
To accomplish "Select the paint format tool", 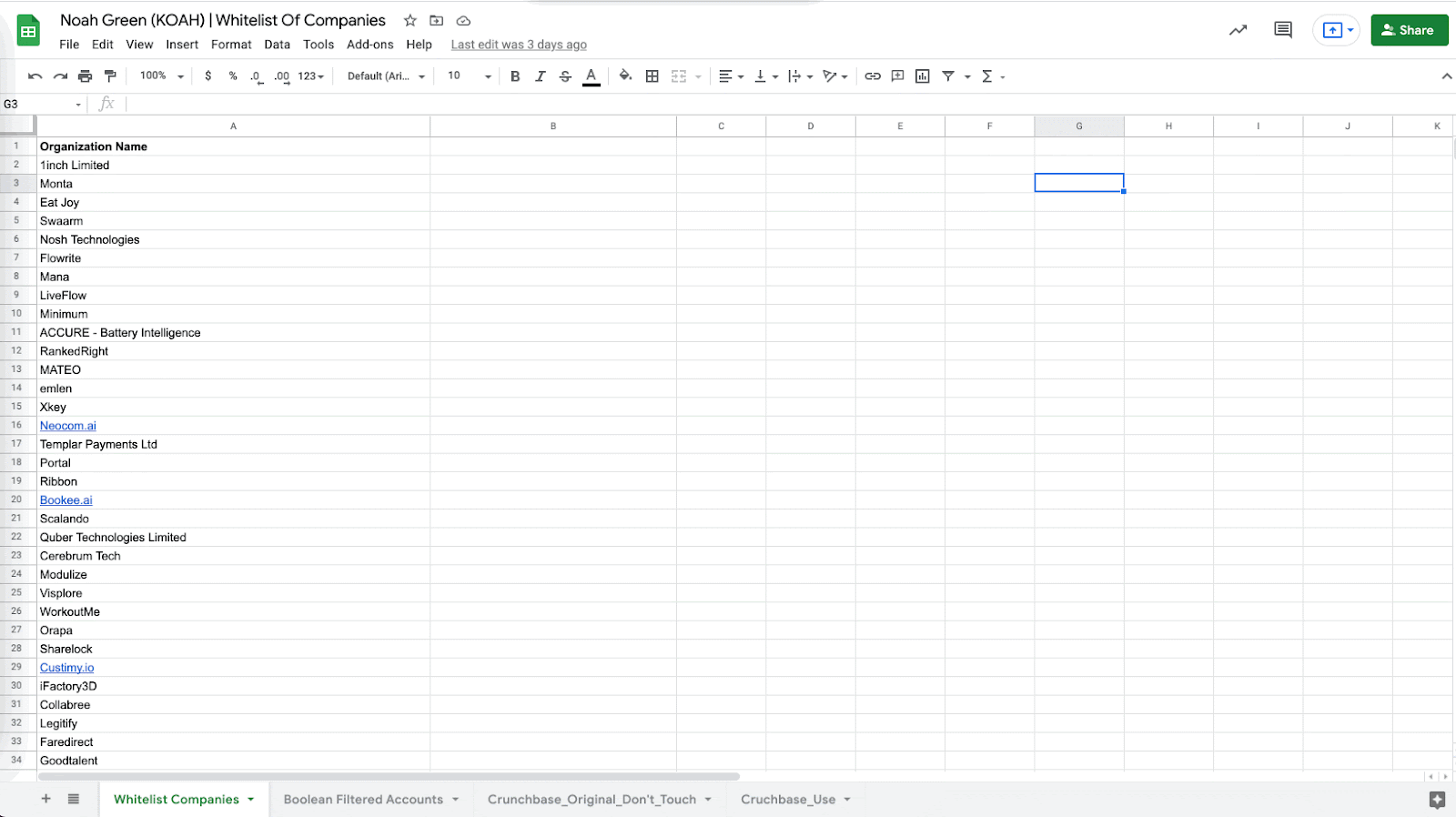I will coord(110,76).
